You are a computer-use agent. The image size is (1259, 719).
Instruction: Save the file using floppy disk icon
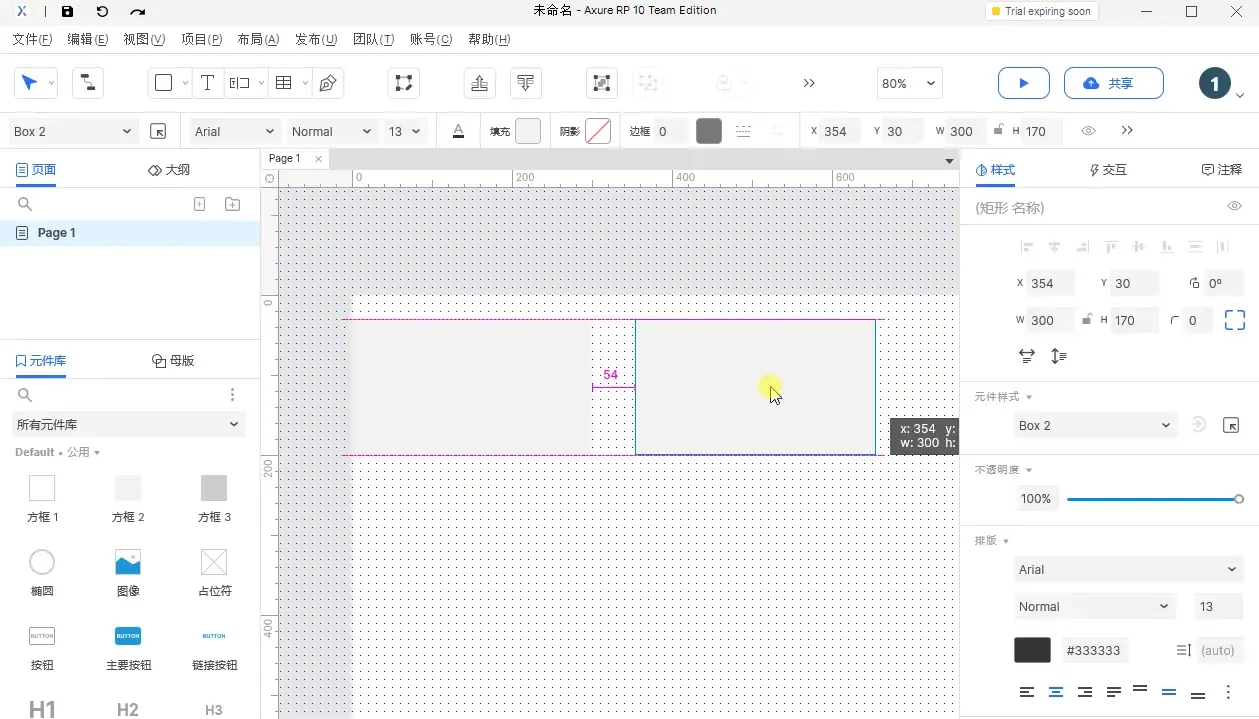(67, 12)
